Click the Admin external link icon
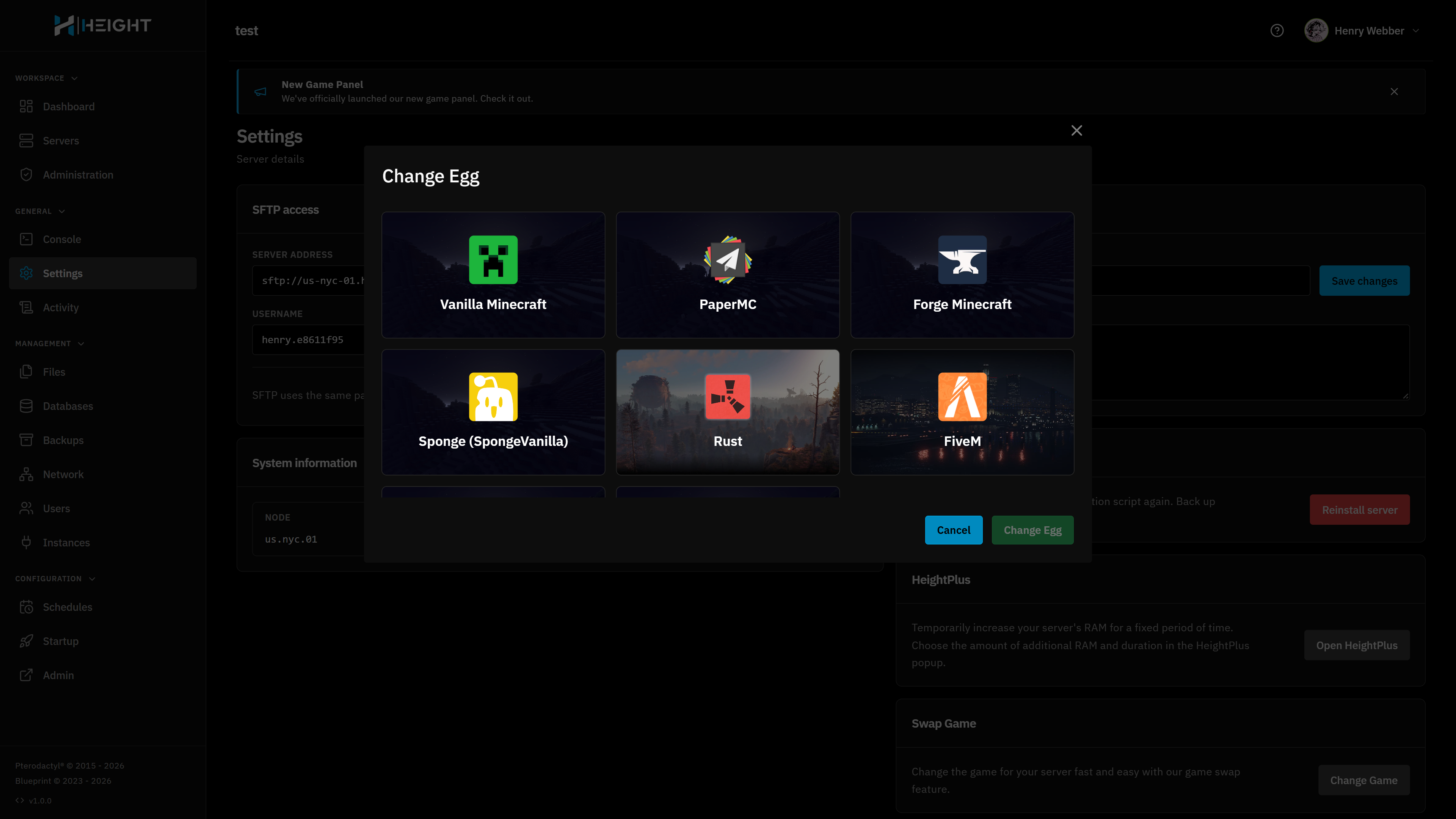The image size is (1456, 819). [x=26, y=675]
